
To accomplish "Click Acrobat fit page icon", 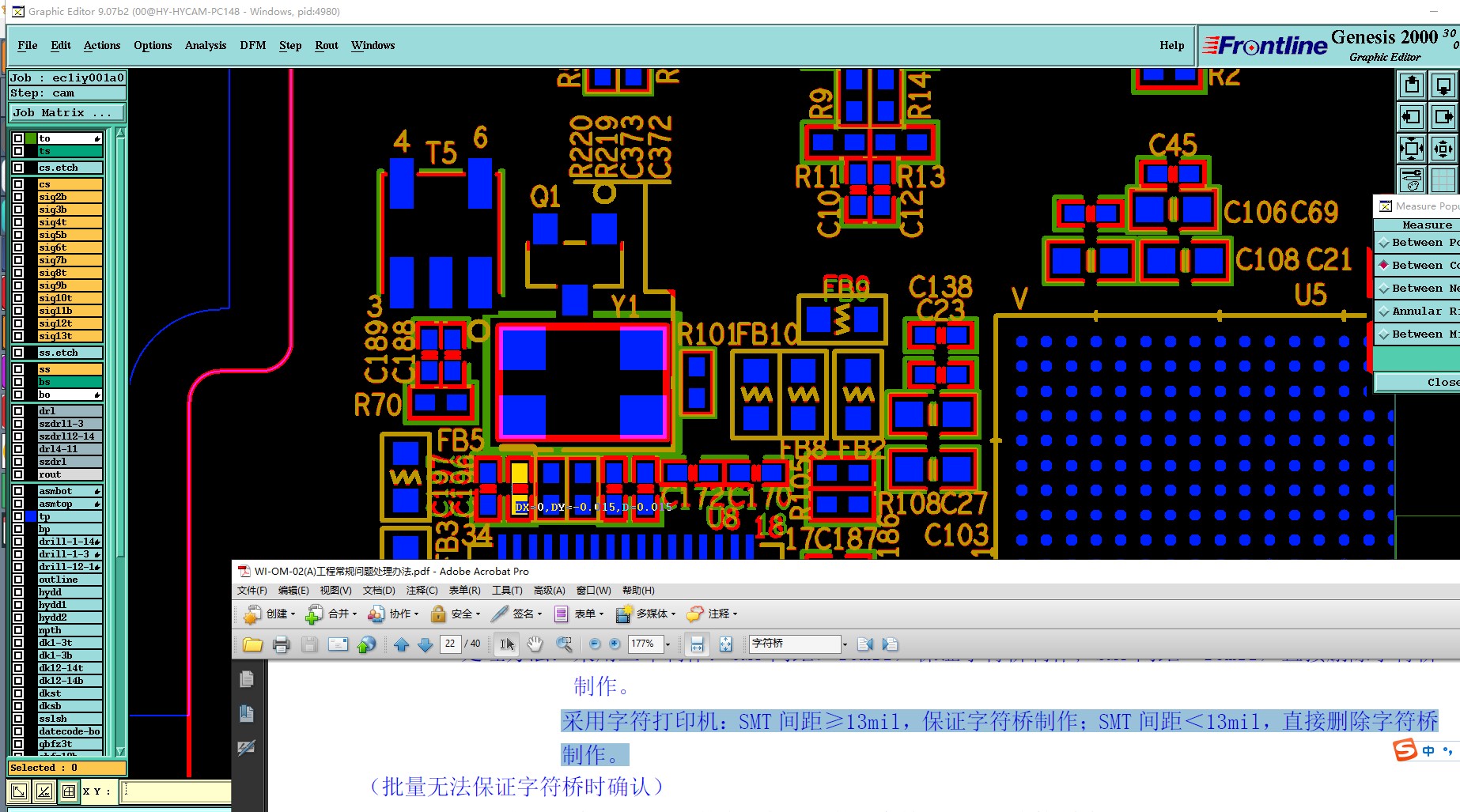I will 726,644.
